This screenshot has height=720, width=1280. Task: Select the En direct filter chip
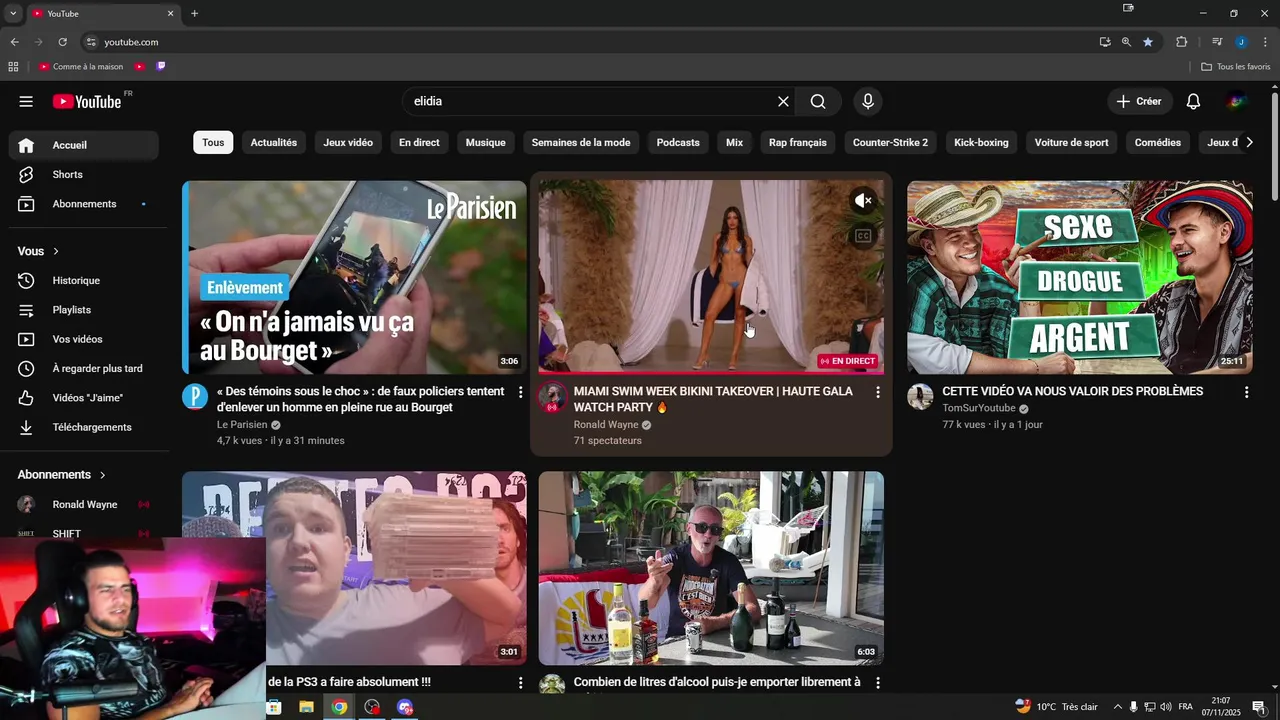click(x=419, y=142)
